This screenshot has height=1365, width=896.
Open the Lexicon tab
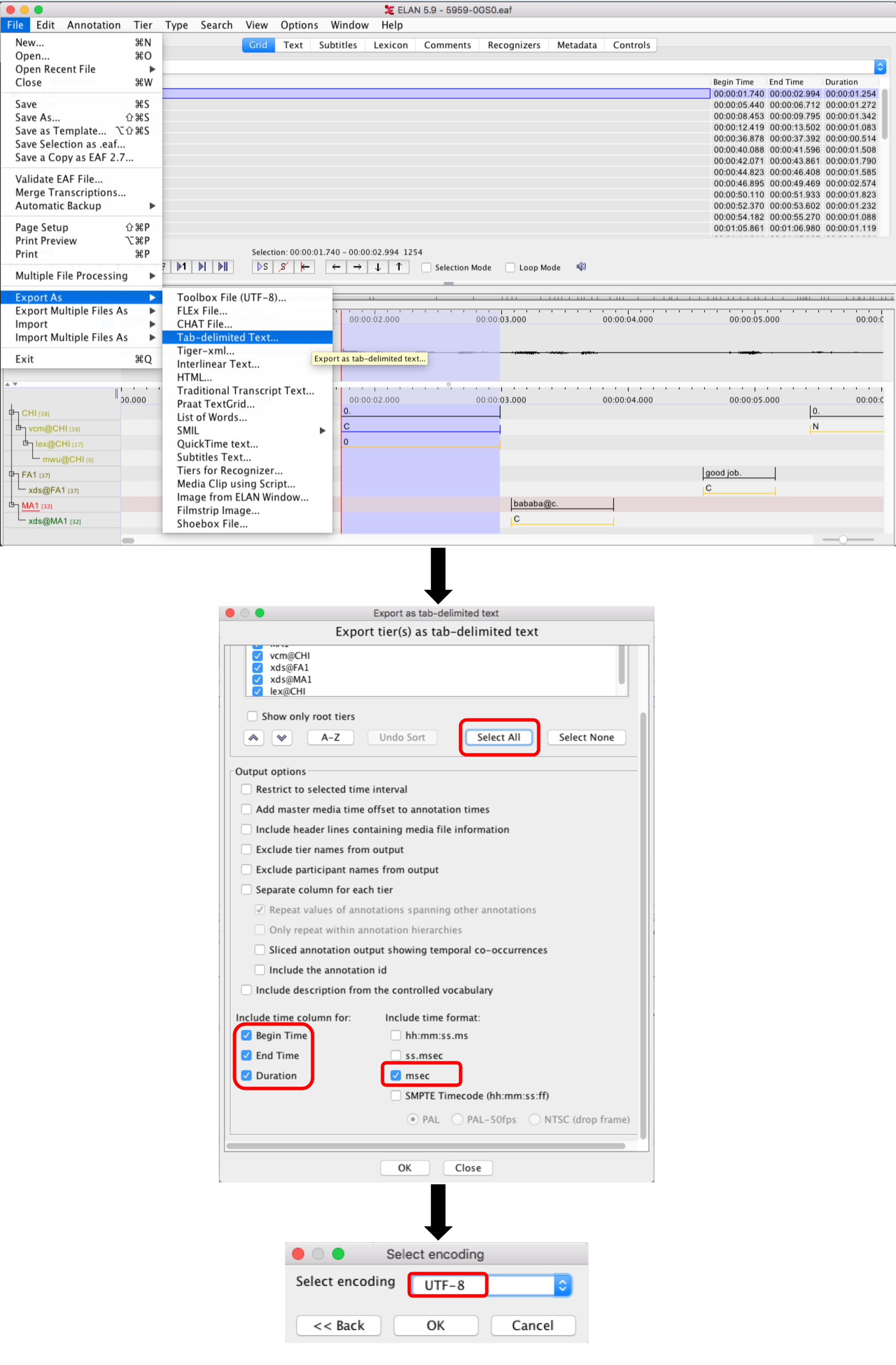coord(390,45)
